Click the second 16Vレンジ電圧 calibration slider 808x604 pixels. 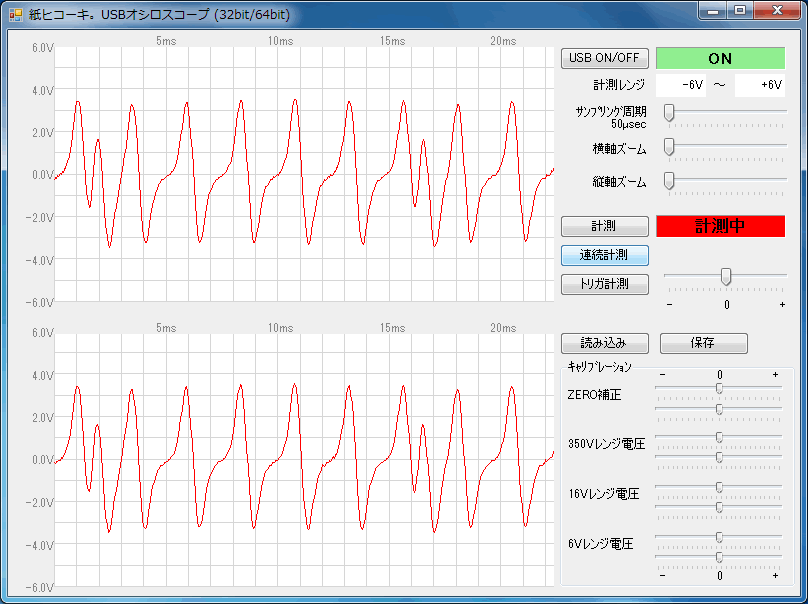coord(719,508)
